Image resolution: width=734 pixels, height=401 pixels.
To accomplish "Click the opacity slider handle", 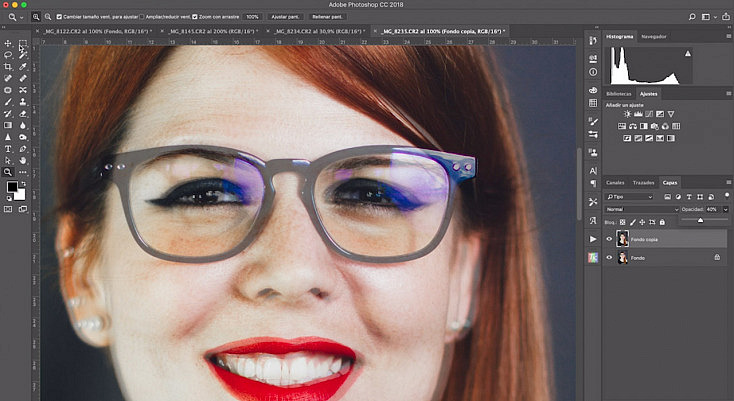I will click(x=700, y=220).
